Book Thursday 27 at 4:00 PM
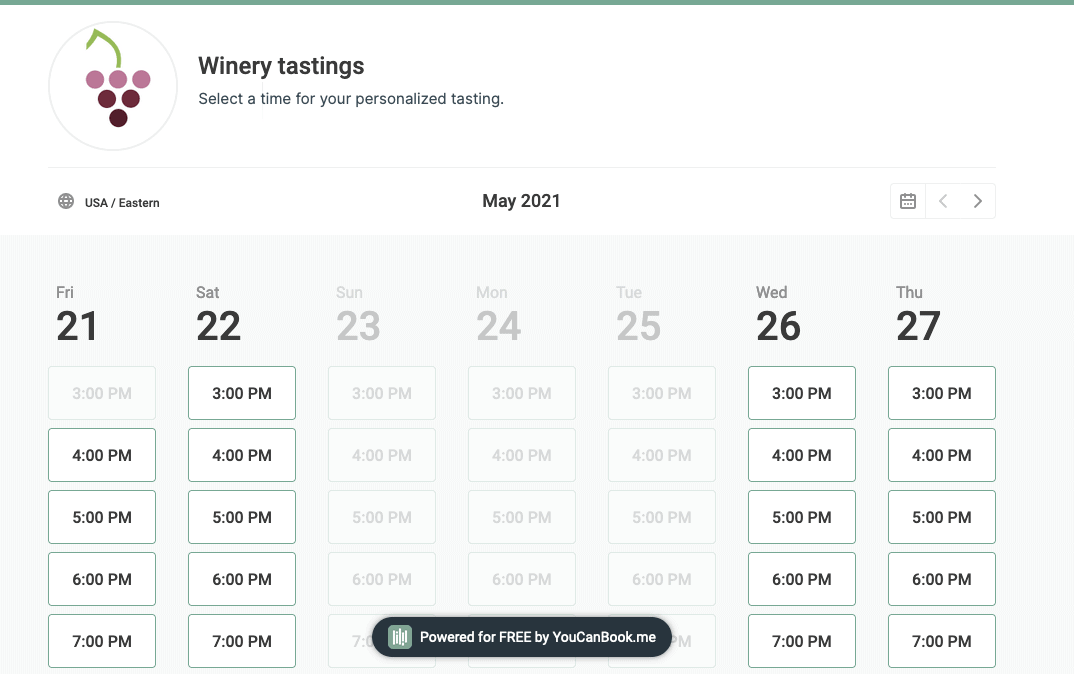The width and height of the screenshot is (1074, 674). 942,455
